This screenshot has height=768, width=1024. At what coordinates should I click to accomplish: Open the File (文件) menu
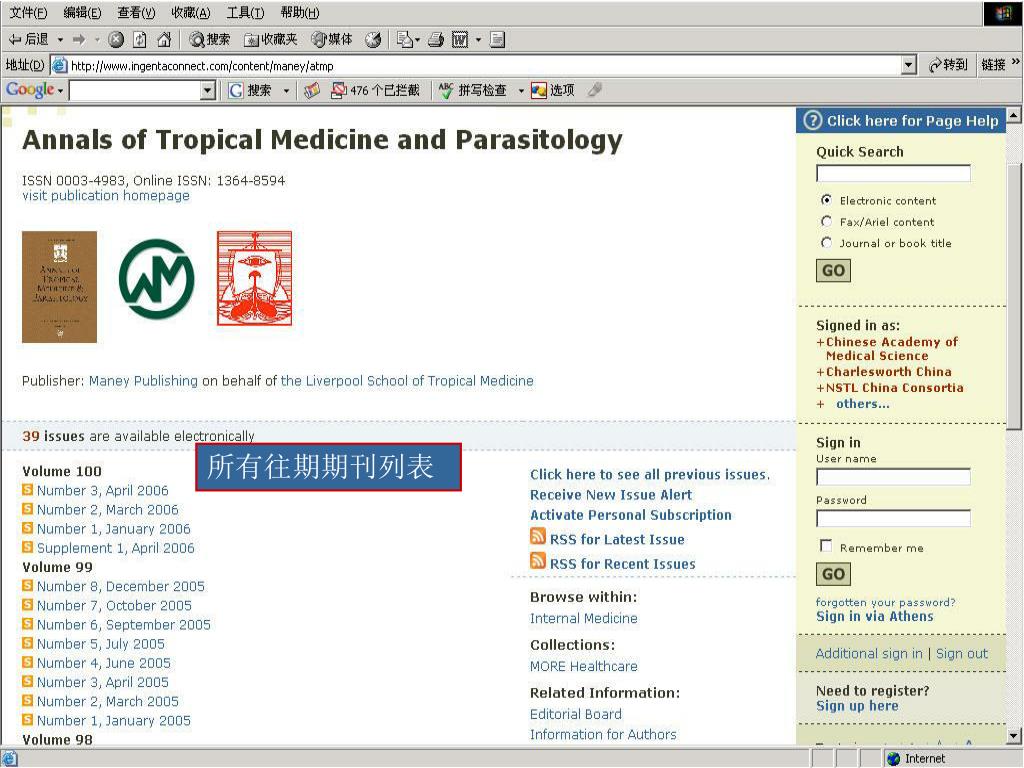point(28,12)
